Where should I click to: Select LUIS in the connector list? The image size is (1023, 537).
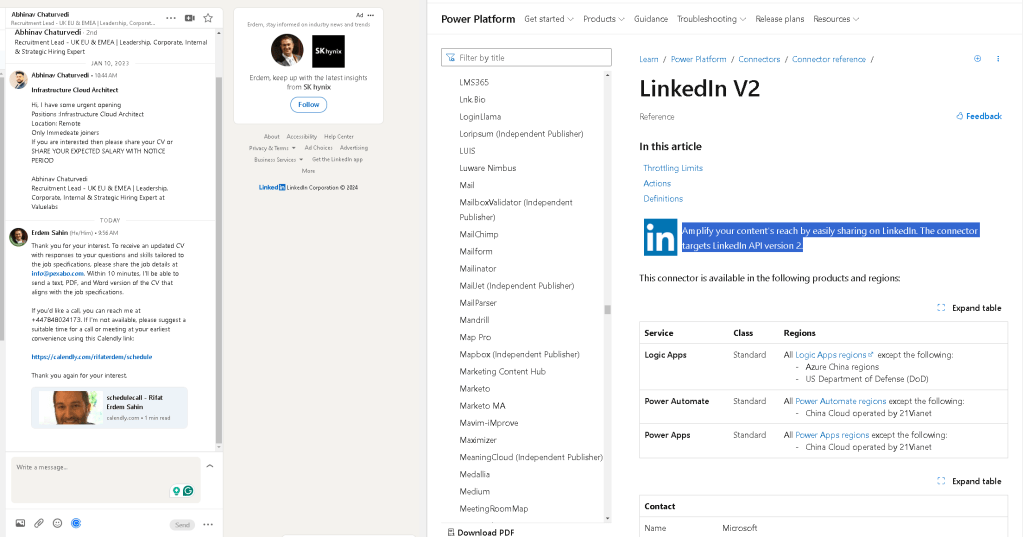[x=467, y=151]
